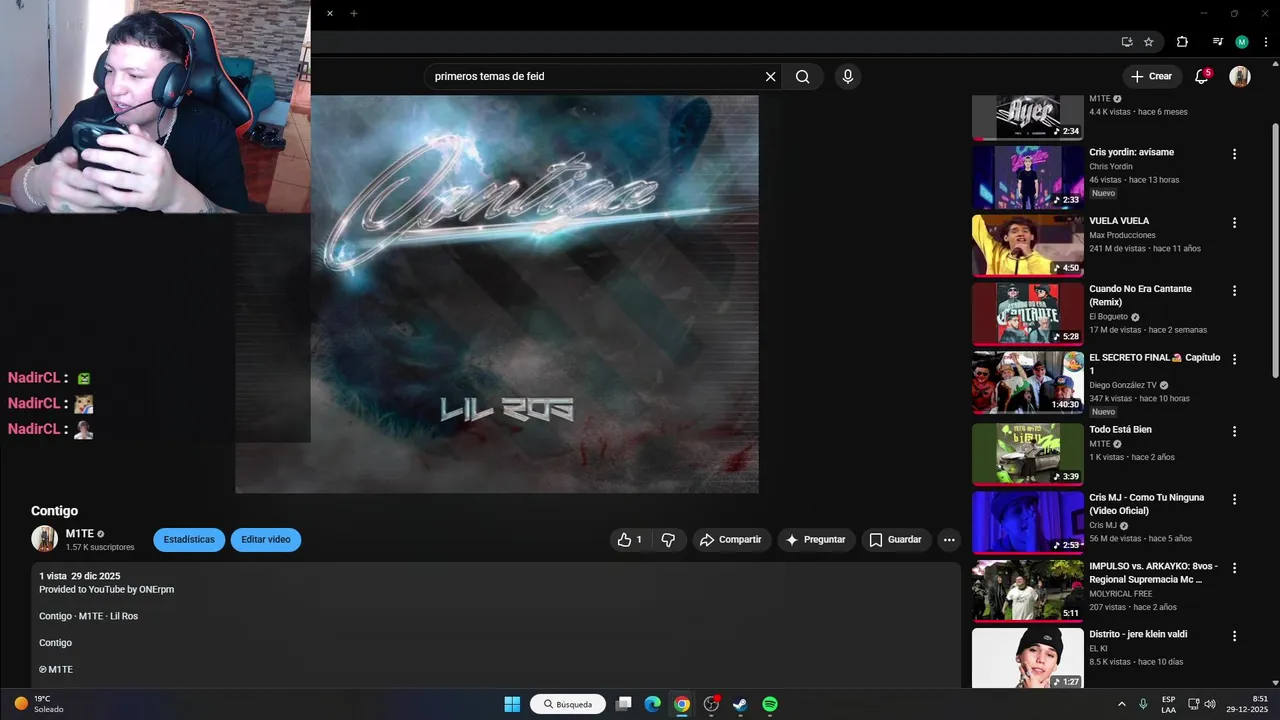This screenshot has width=1280, height=720.
Task: Open Cuando No Era Cantante (Remix) title
Action: [1140, 295]
